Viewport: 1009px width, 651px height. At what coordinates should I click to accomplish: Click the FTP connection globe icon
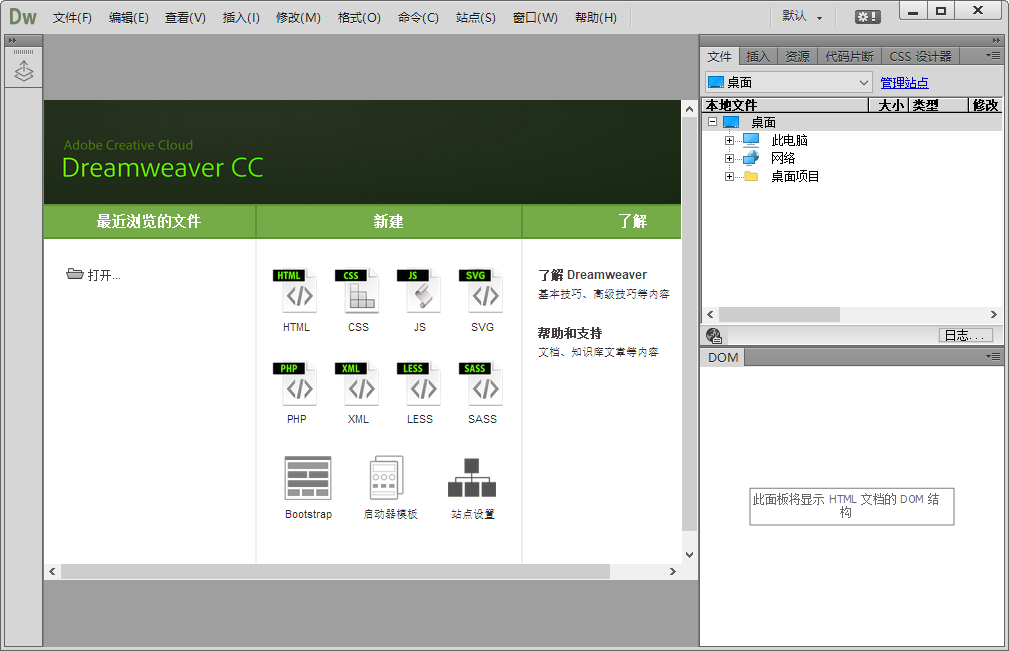pos(714,335)
